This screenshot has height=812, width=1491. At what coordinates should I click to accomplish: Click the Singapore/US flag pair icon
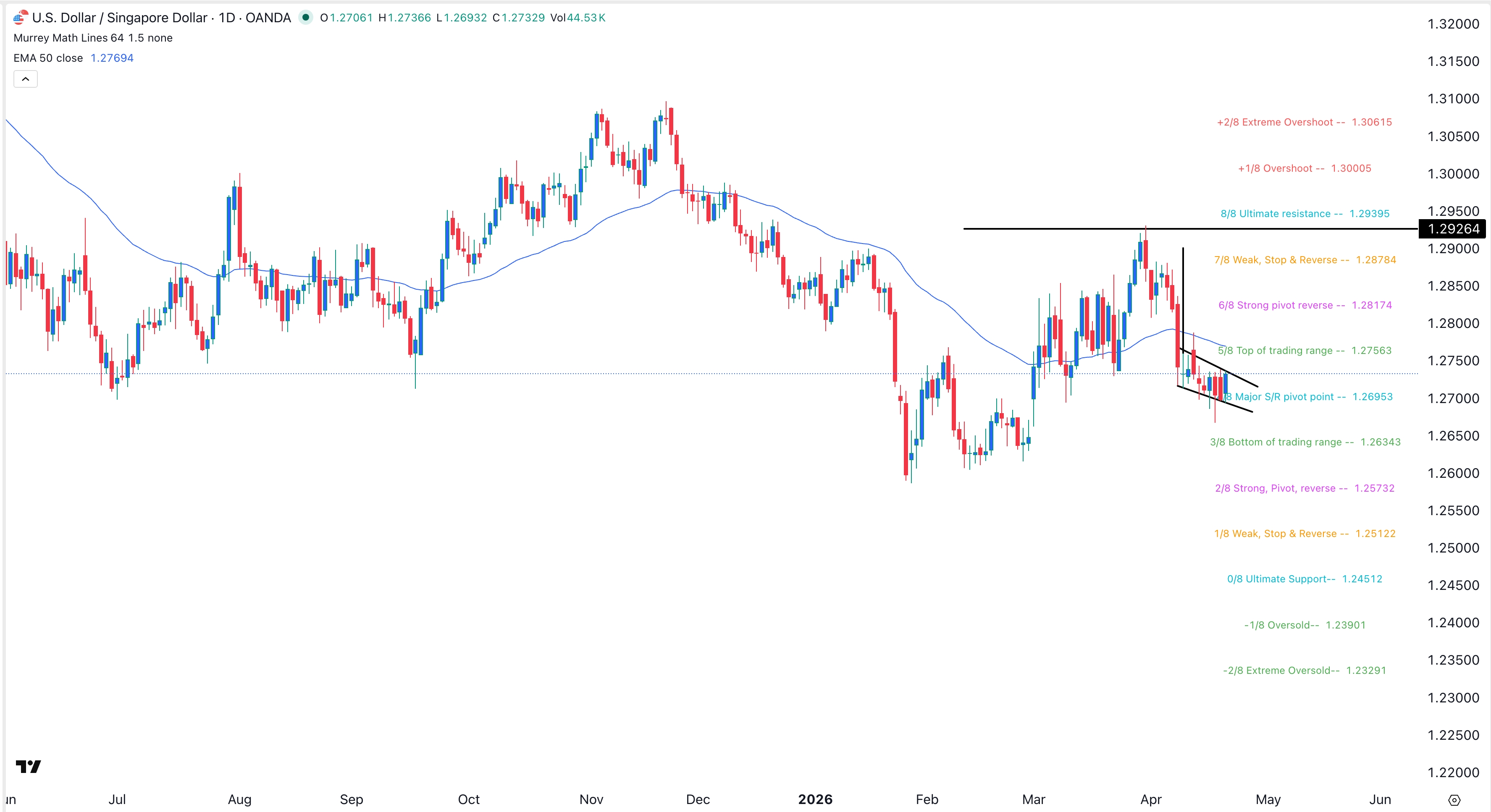[x=21, y=17]
